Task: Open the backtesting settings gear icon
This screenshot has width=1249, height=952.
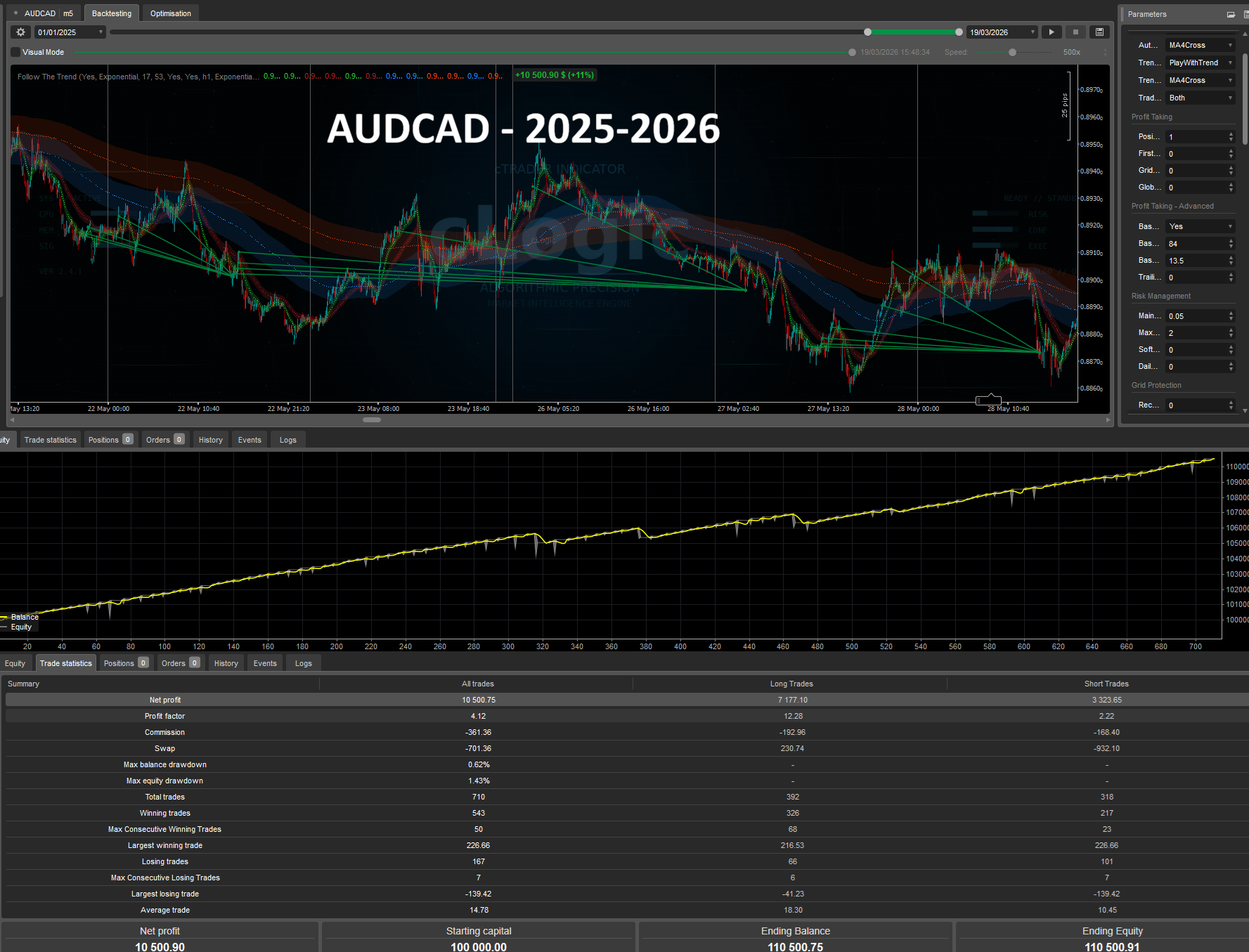Action: tap(20, 32)
